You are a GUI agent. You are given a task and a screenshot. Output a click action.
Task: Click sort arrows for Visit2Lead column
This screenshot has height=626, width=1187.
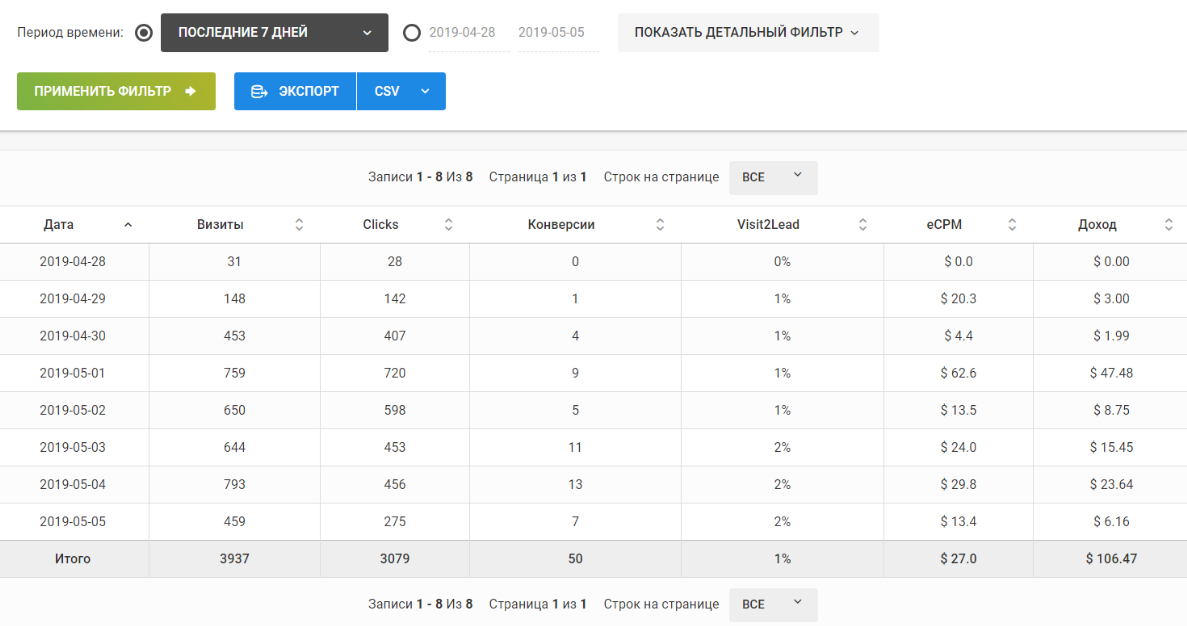(863, 225)
